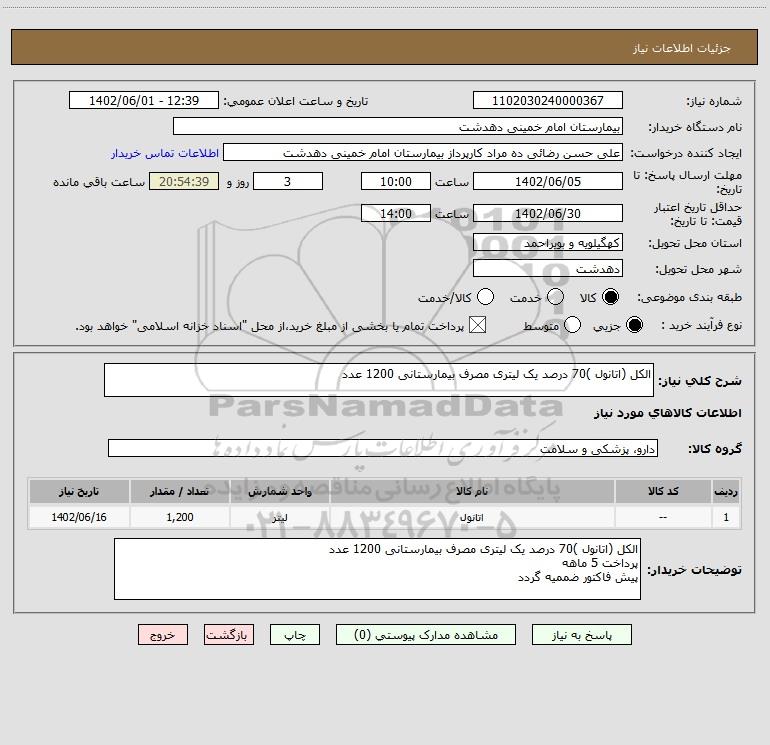Select the خدمت radio button
770x745 pixels.
(x=555, y=297)
